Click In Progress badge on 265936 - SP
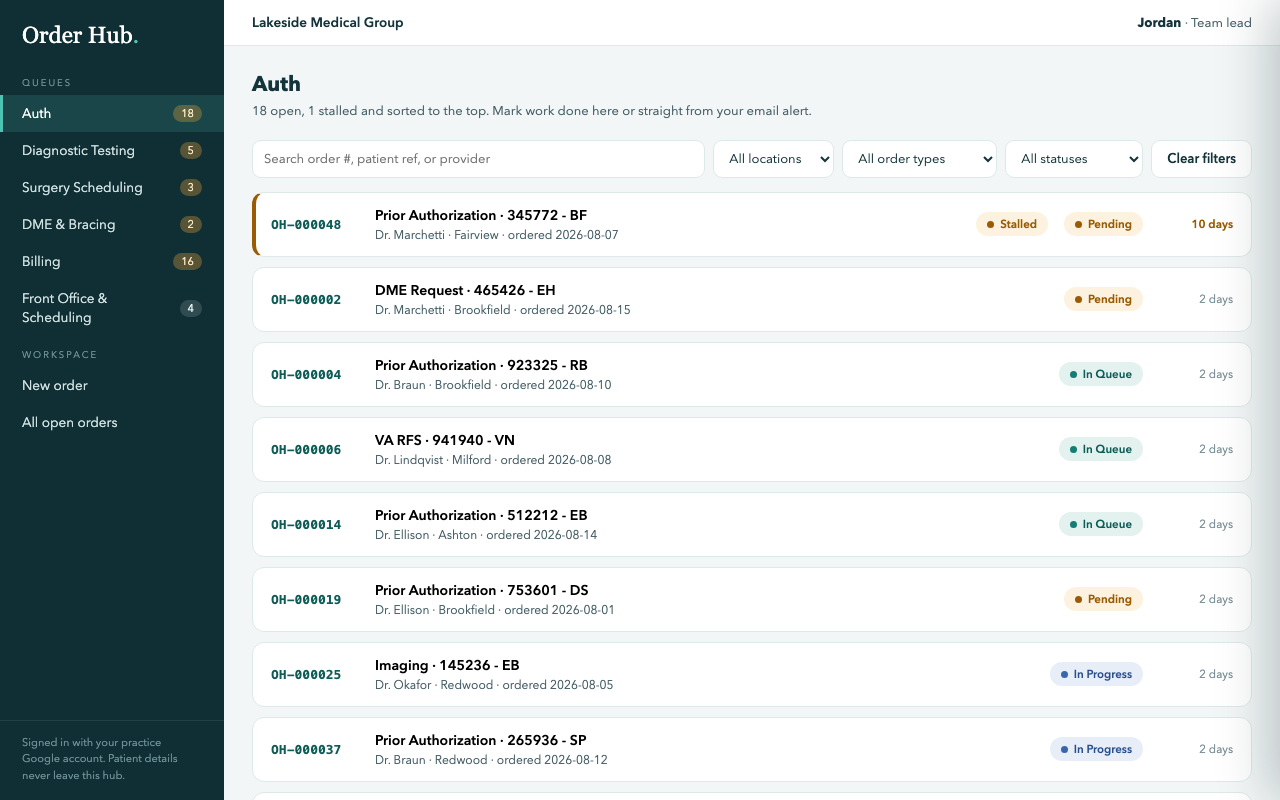This screenshot has width=1280, height=800. click(1096, 749)
